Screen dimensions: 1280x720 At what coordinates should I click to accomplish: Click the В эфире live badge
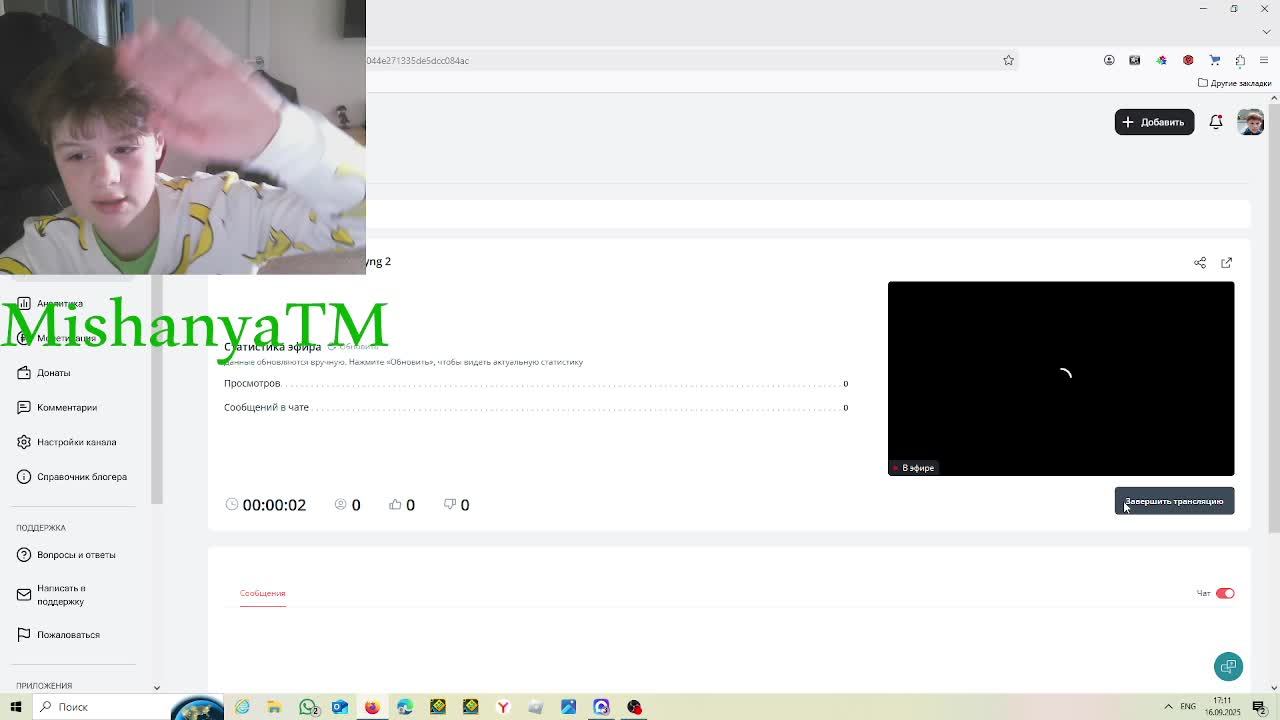point(913,468)
